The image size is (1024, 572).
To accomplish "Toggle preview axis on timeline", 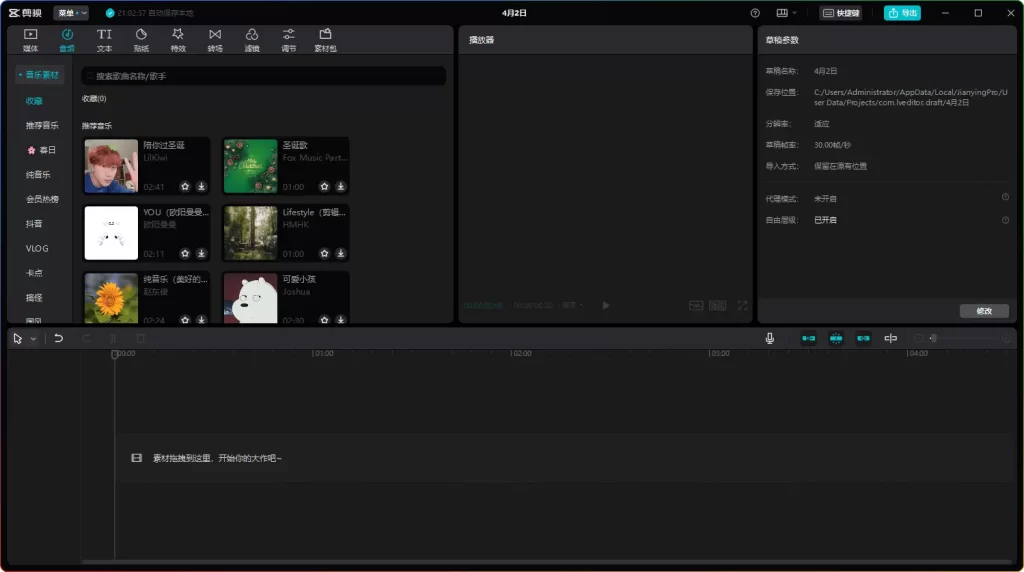I will coord(891,338).
